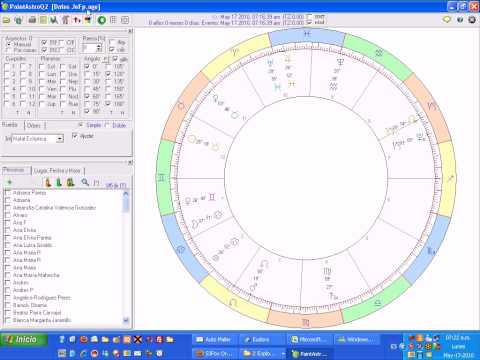Select Alvaro in the persons list
Viewport: 480px width, 360px height.
coord(20,215)
